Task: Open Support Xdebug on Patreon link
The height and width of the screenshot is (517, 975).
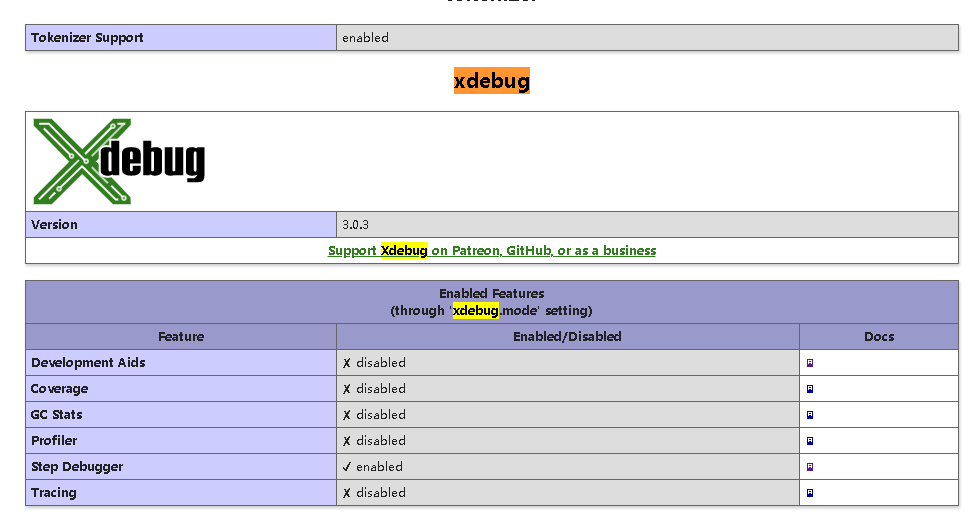Action: coord(492,250)
